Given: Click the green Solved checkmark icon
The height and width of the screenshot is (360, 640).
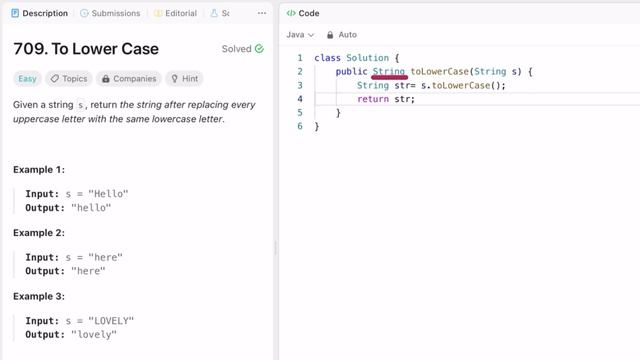Looking at the screenshot, I should click(259, 49).
